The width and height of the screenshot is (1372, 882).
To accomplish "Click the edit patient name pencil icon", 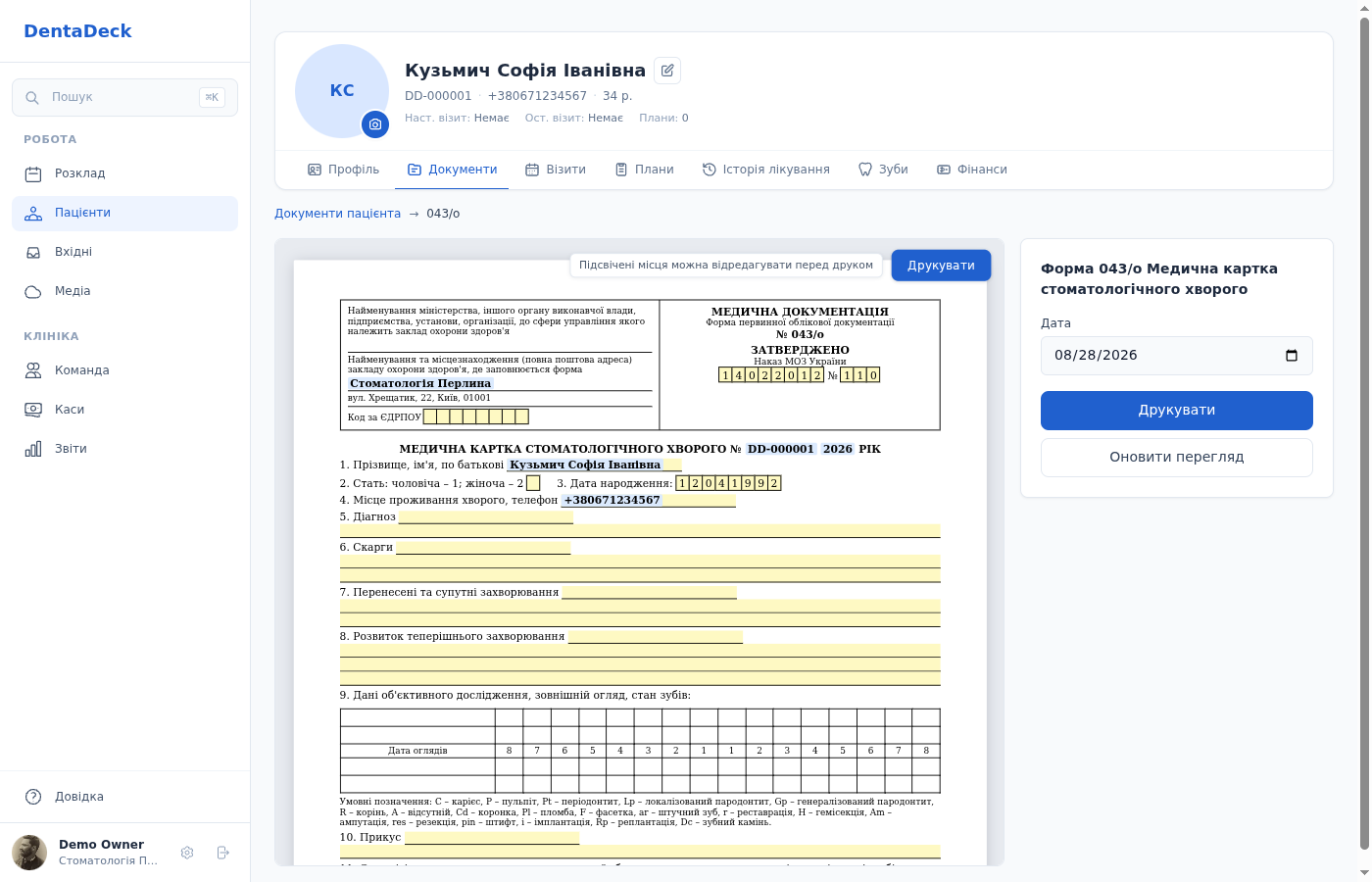I will [x=667, y=71].
